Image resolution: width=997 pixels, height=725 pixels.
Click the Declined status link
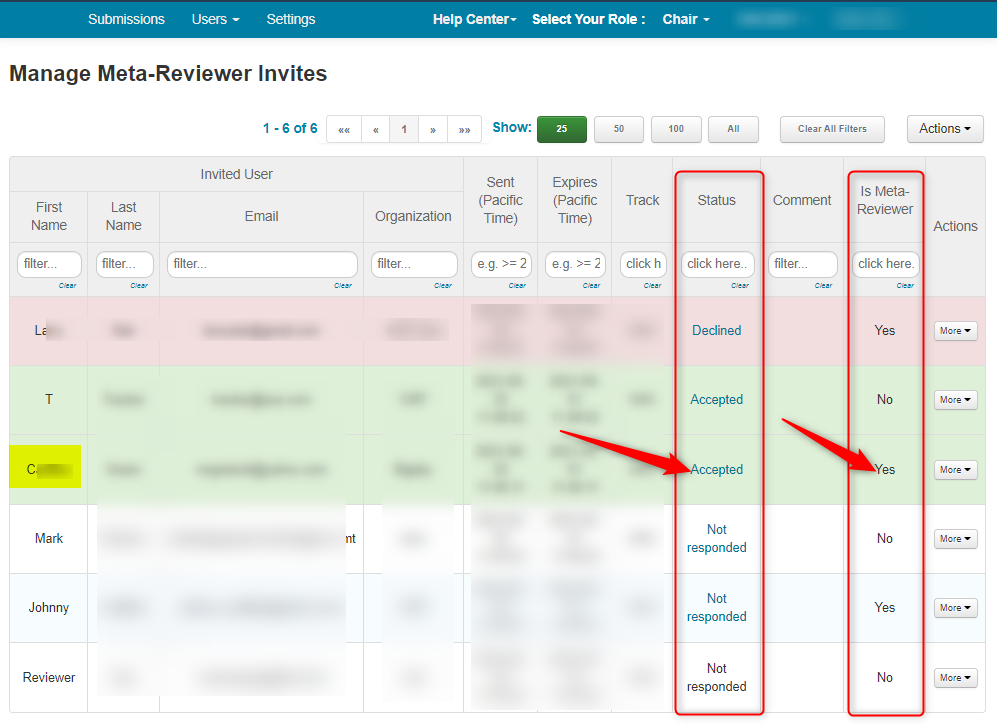[717, 331]
